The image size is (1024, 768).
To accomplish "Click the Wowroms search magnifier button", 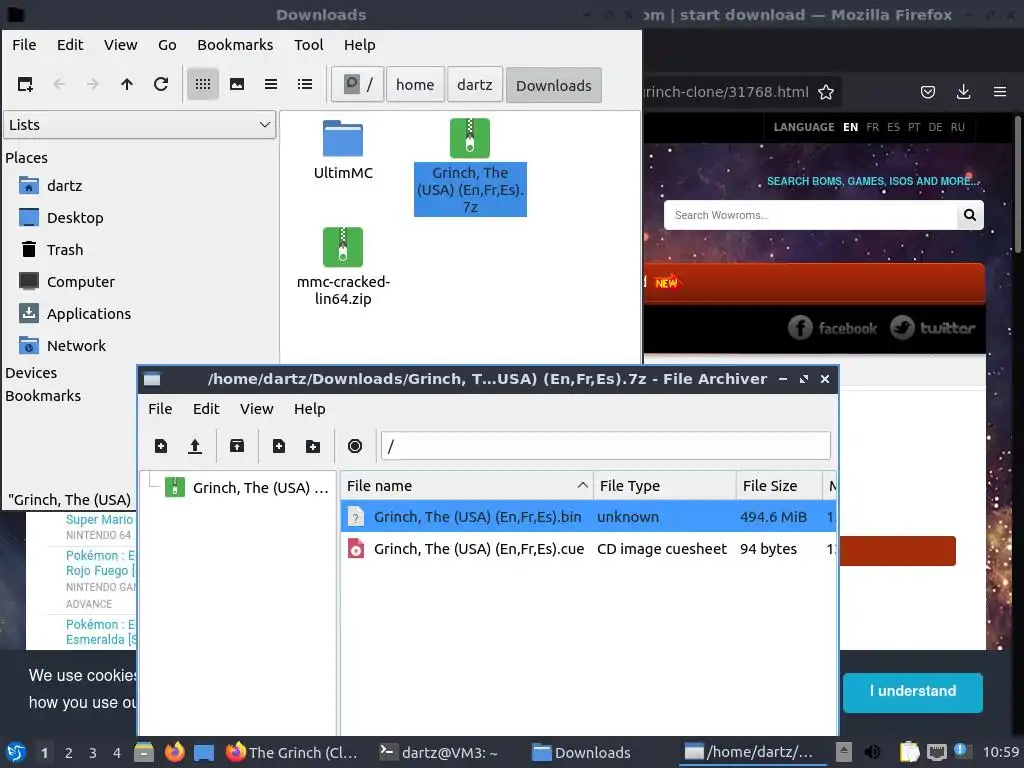I will click(970, 215).
